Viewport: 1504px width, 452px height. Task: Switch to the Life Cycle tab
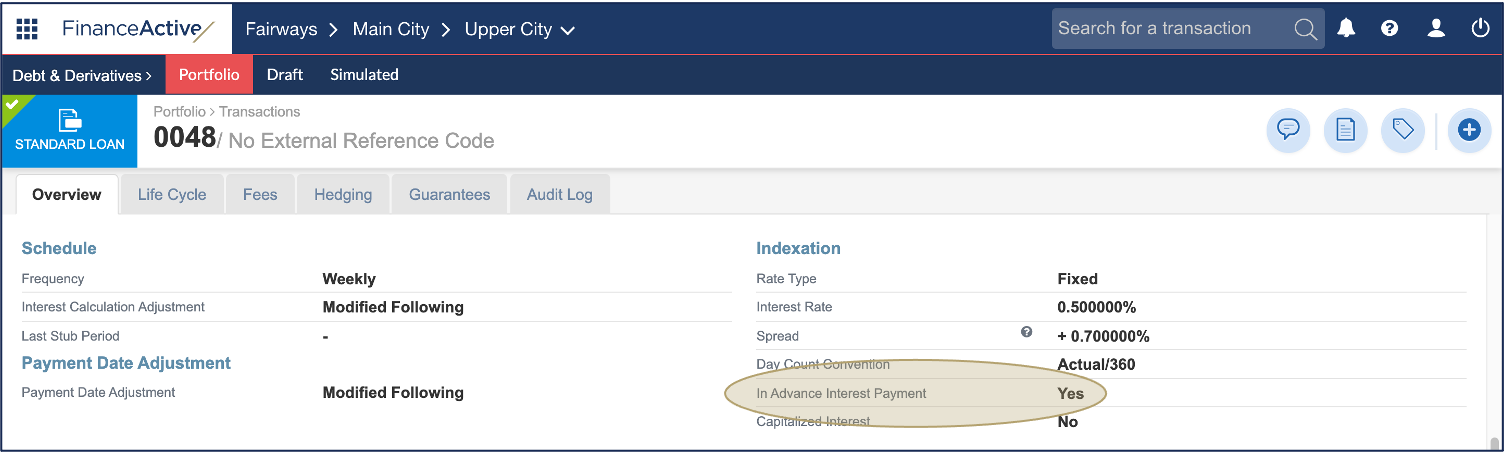[x=172, y=195]
